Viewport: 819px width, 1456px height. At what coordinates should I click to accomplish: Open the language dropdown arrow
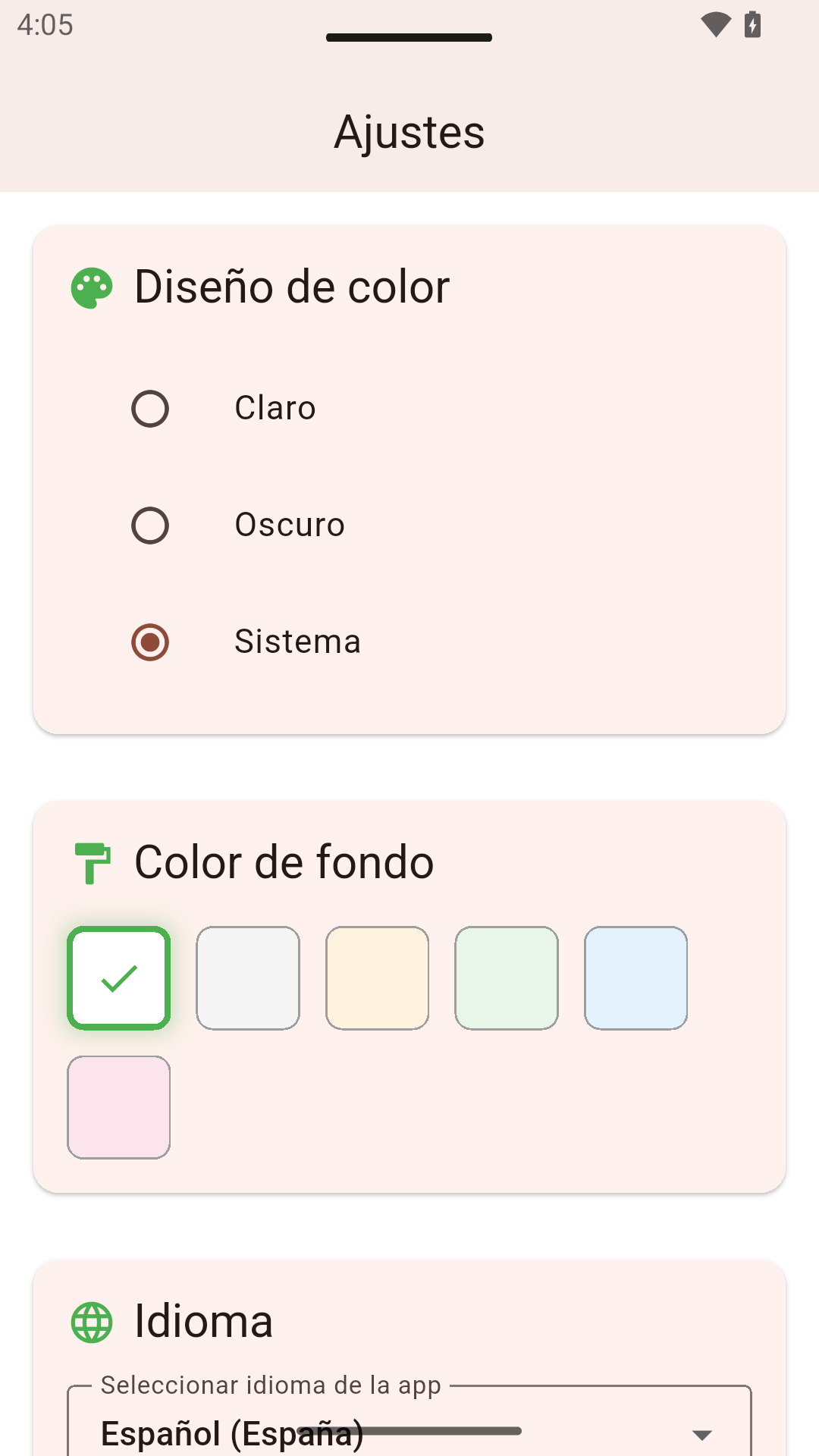coord(702,1435)
